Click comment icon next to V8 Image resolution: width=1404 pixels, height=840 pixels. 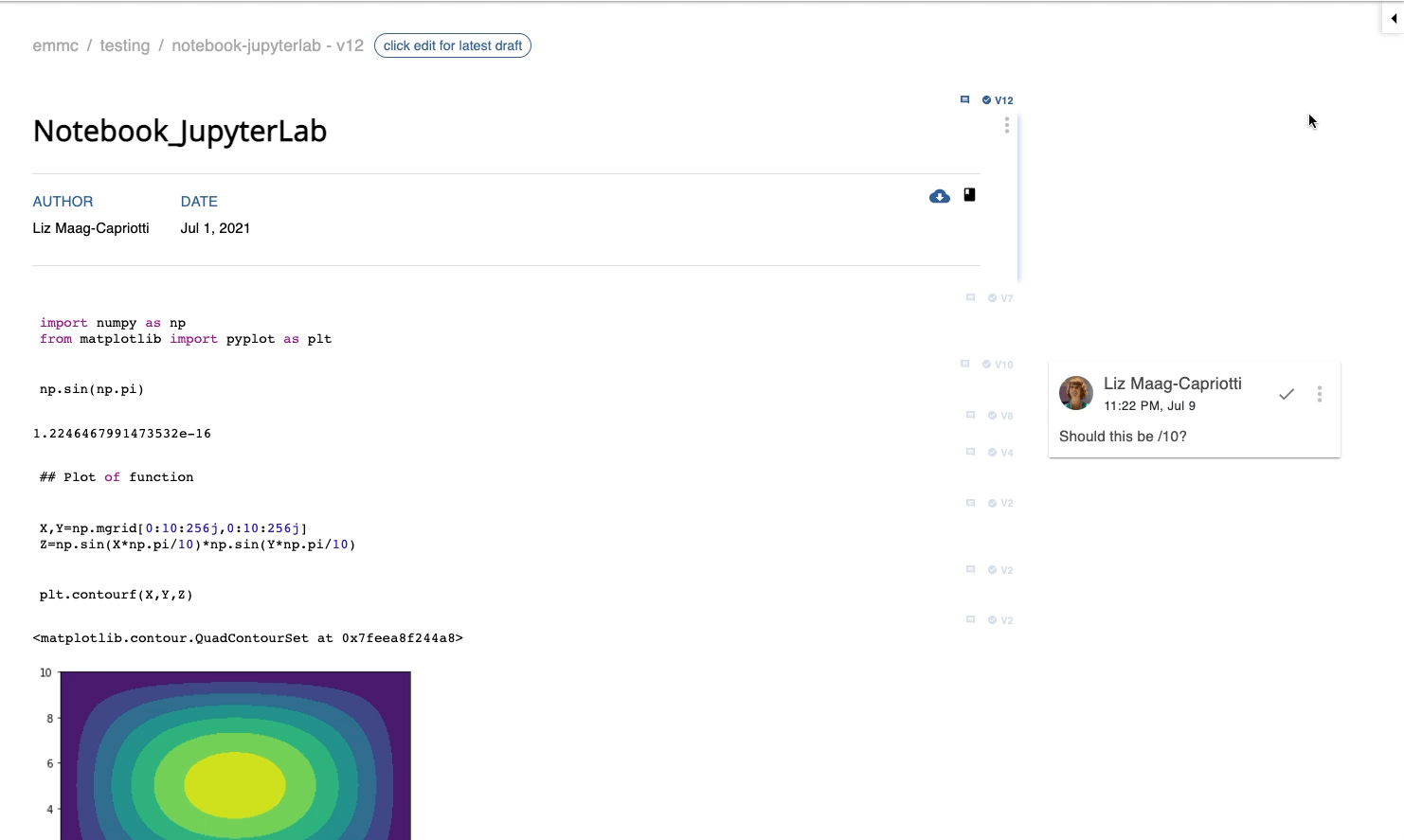point(970,415)
